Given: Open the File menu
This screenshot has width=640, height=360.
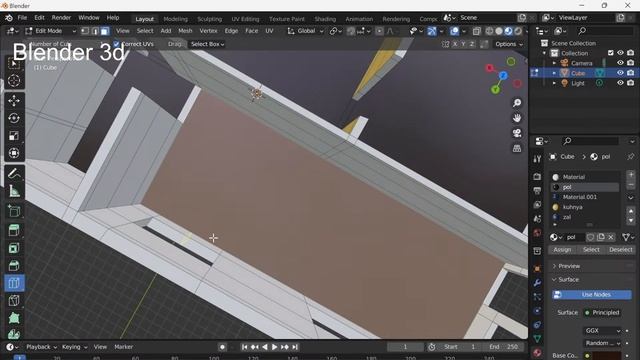Looking at the screenshot, I should [22, 18].
